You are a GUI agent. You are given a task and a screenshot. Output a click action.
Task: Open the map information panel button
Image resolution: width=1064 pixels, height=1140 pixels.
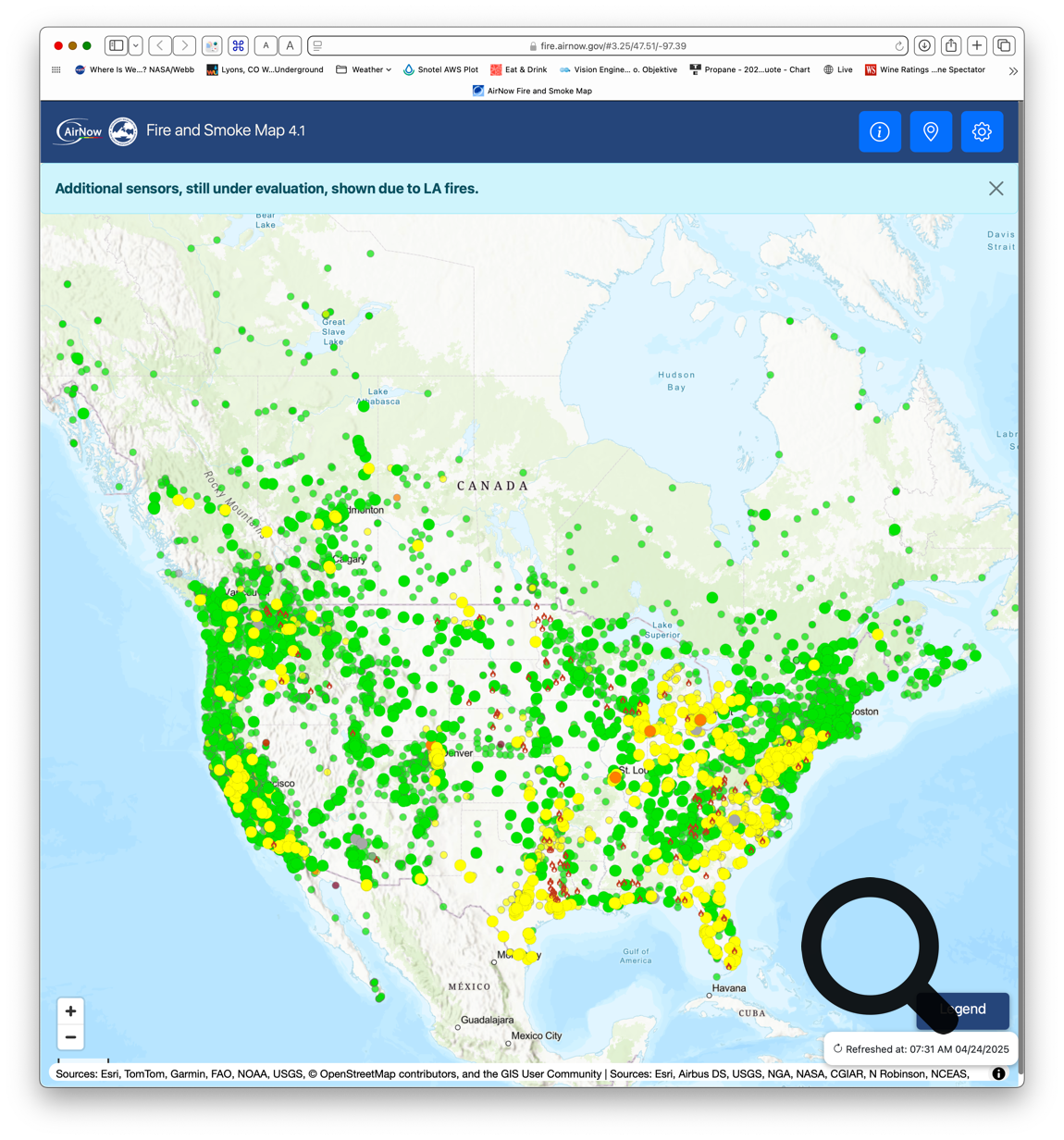coord(879,131)
